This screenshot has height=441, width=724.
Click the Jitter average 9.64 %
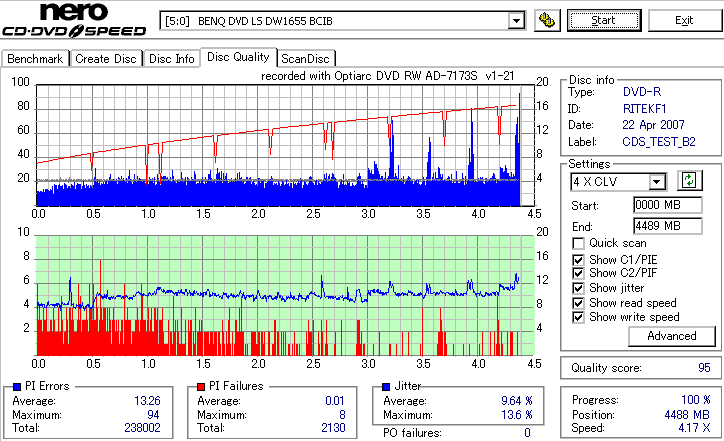[x=517, y=401]
